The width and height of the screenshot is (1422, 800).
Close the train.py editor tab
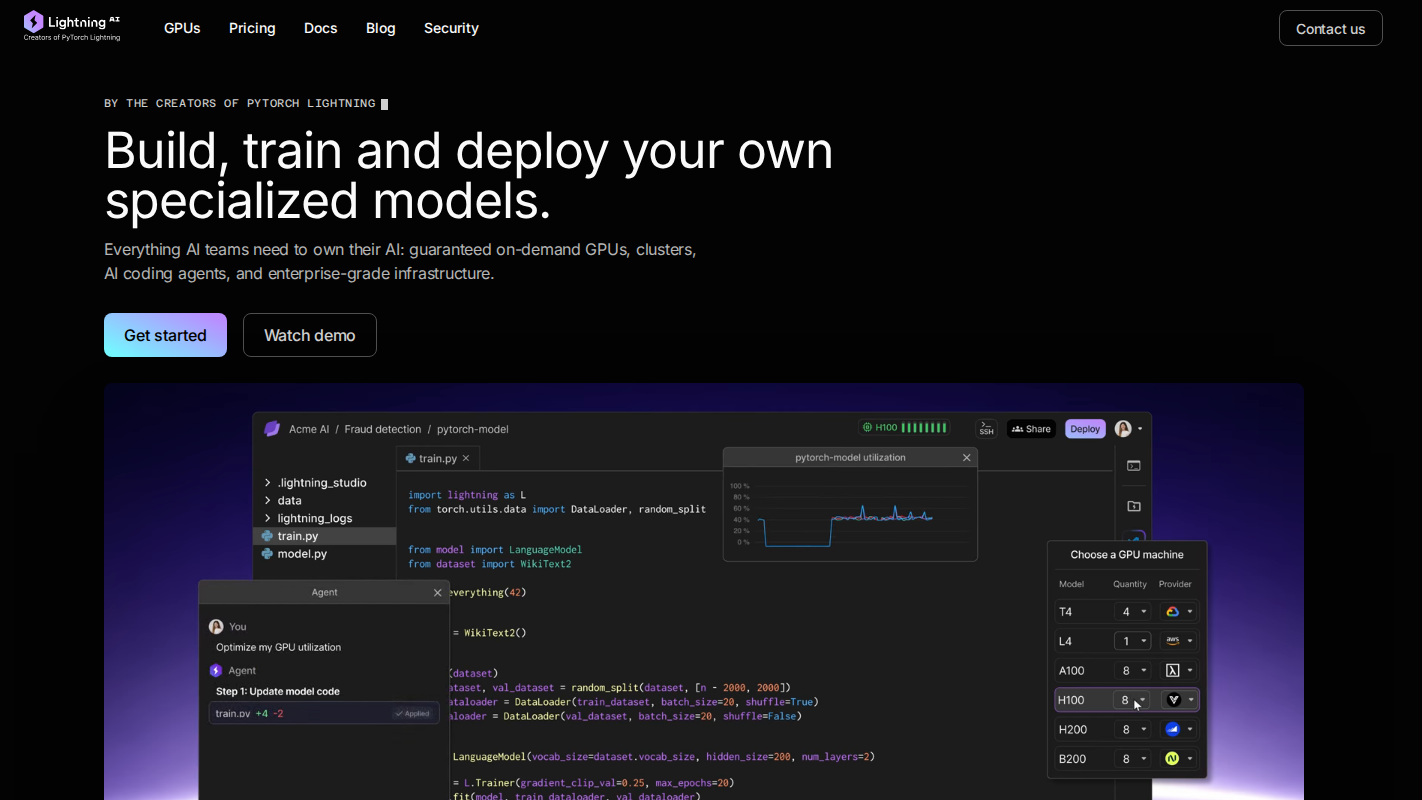466,458
